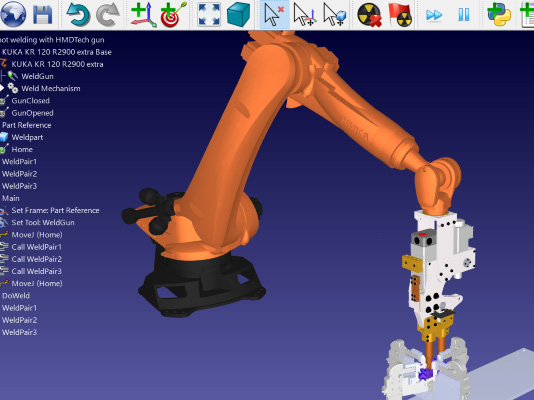Click the WeldGun tool icon in tree

tap(13, 76)
